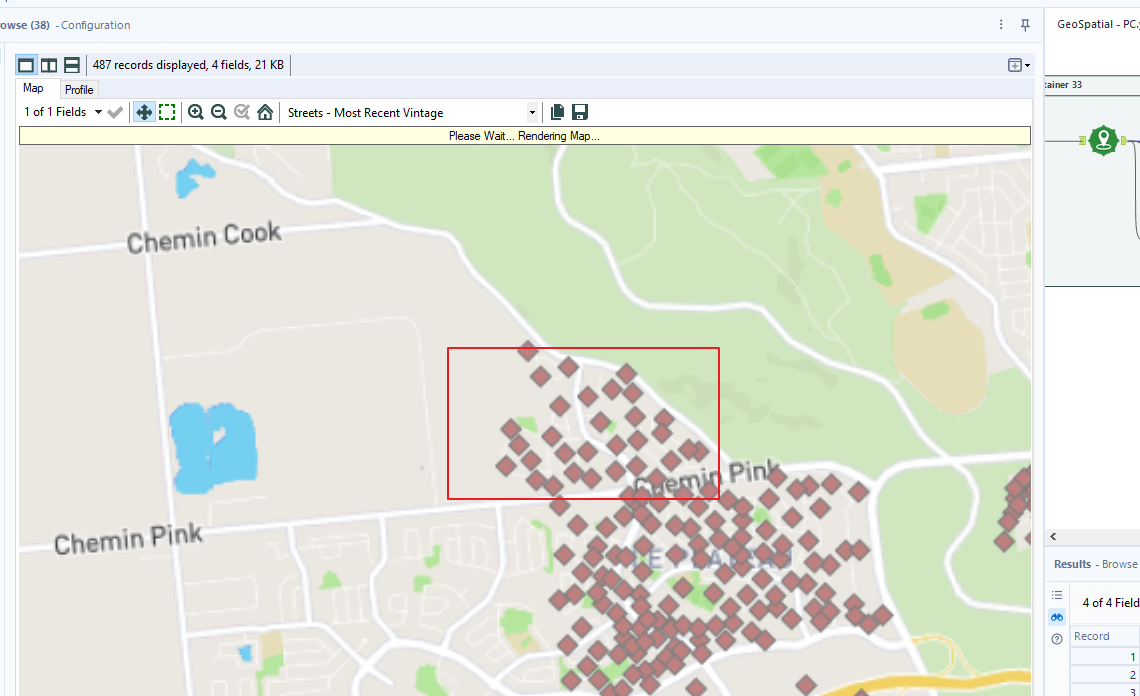
Task: Select the Pan tool on the map toolbar
Action: [145, 112]
